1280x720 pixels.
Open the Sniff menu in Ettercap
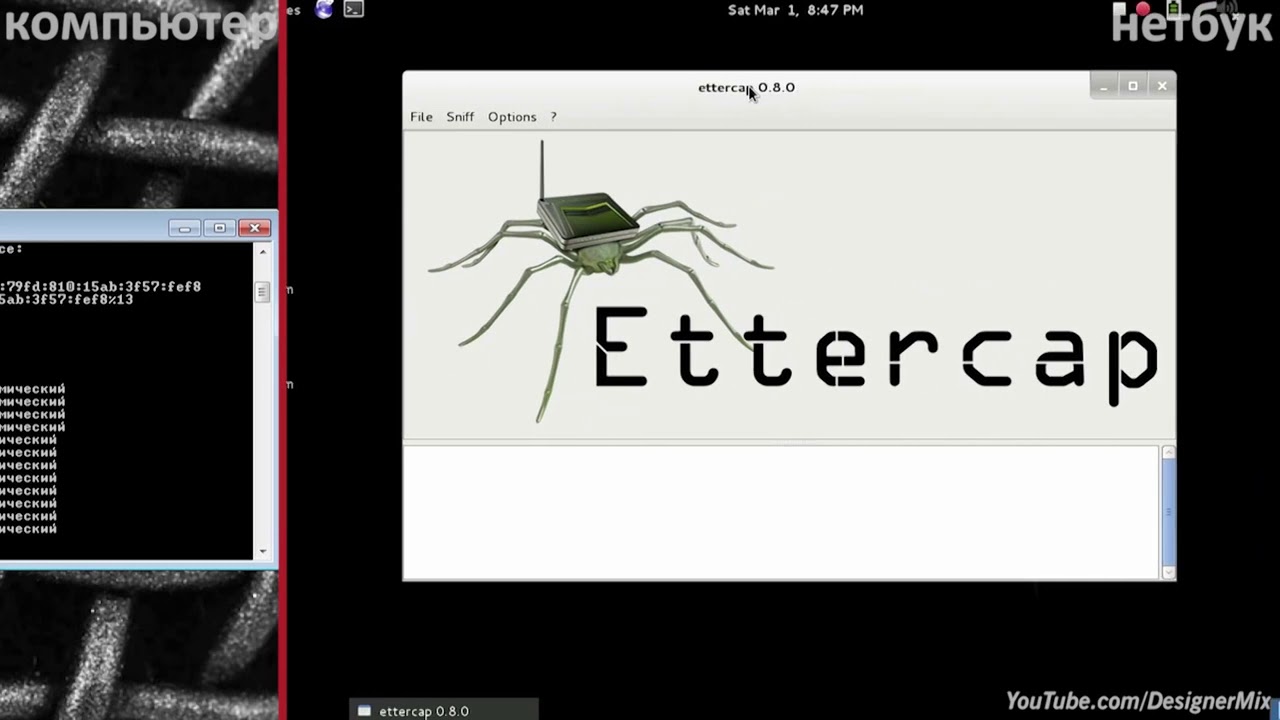tap(460, 117)
